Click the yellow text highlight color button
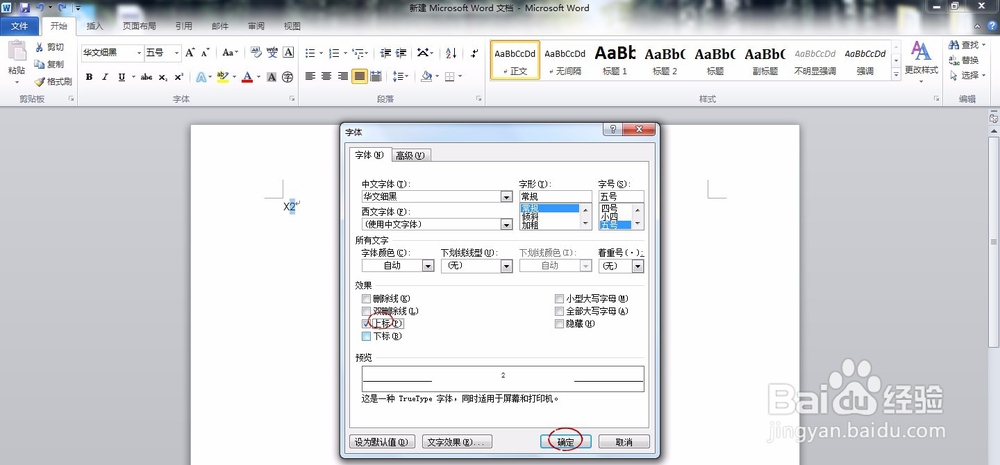This screenshot has height=465, width=1000. point(222,77)
